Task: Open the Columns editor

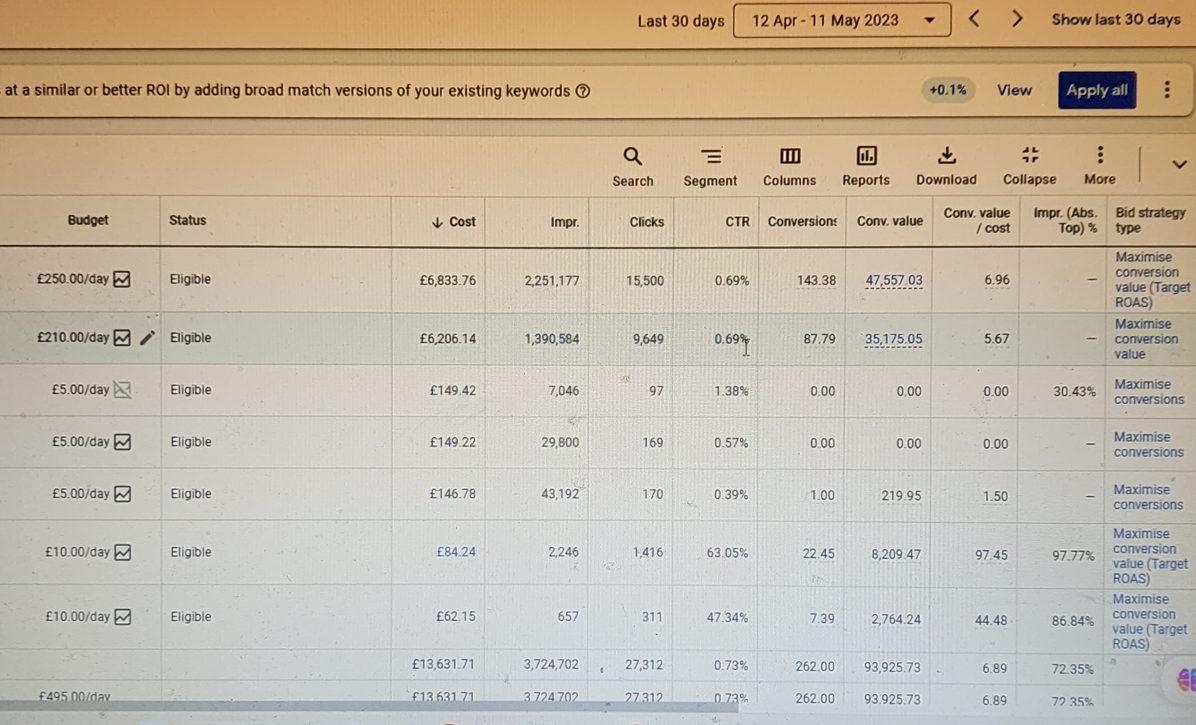Action: 789,167
